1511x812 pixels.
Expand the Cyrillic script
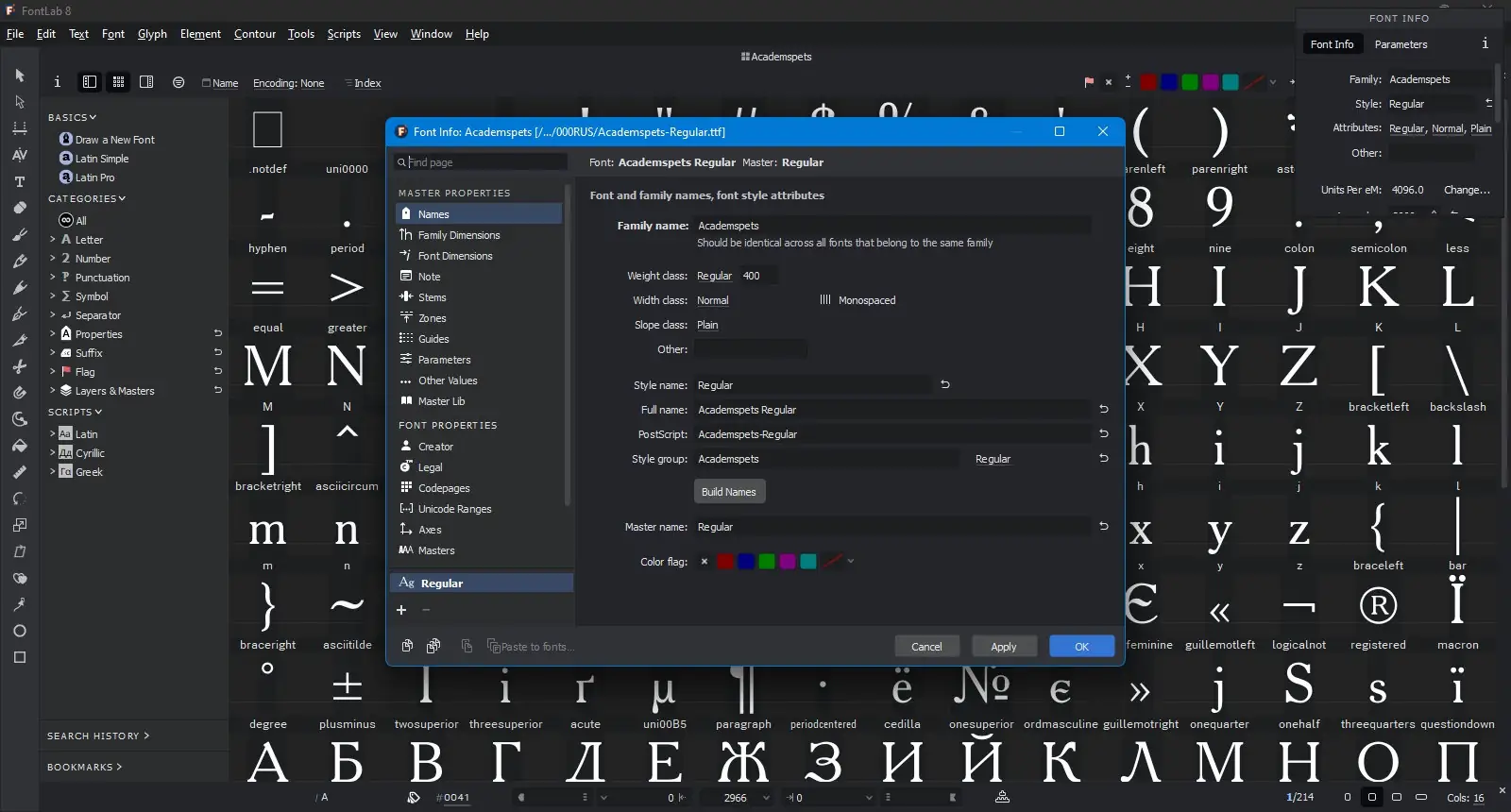click(53, 453)
